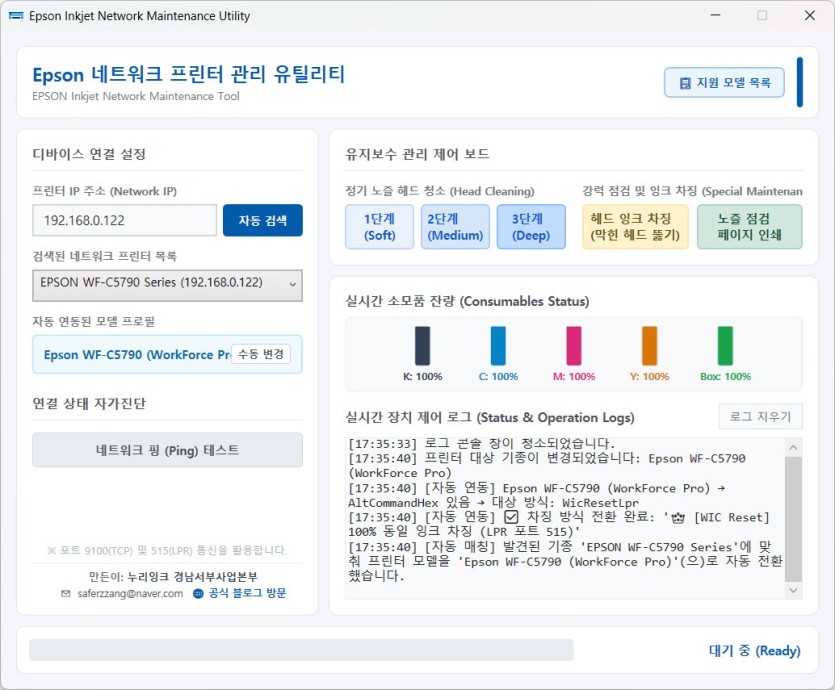
Task: Expand the detected network printer dropdown
Action: point(167,285)
